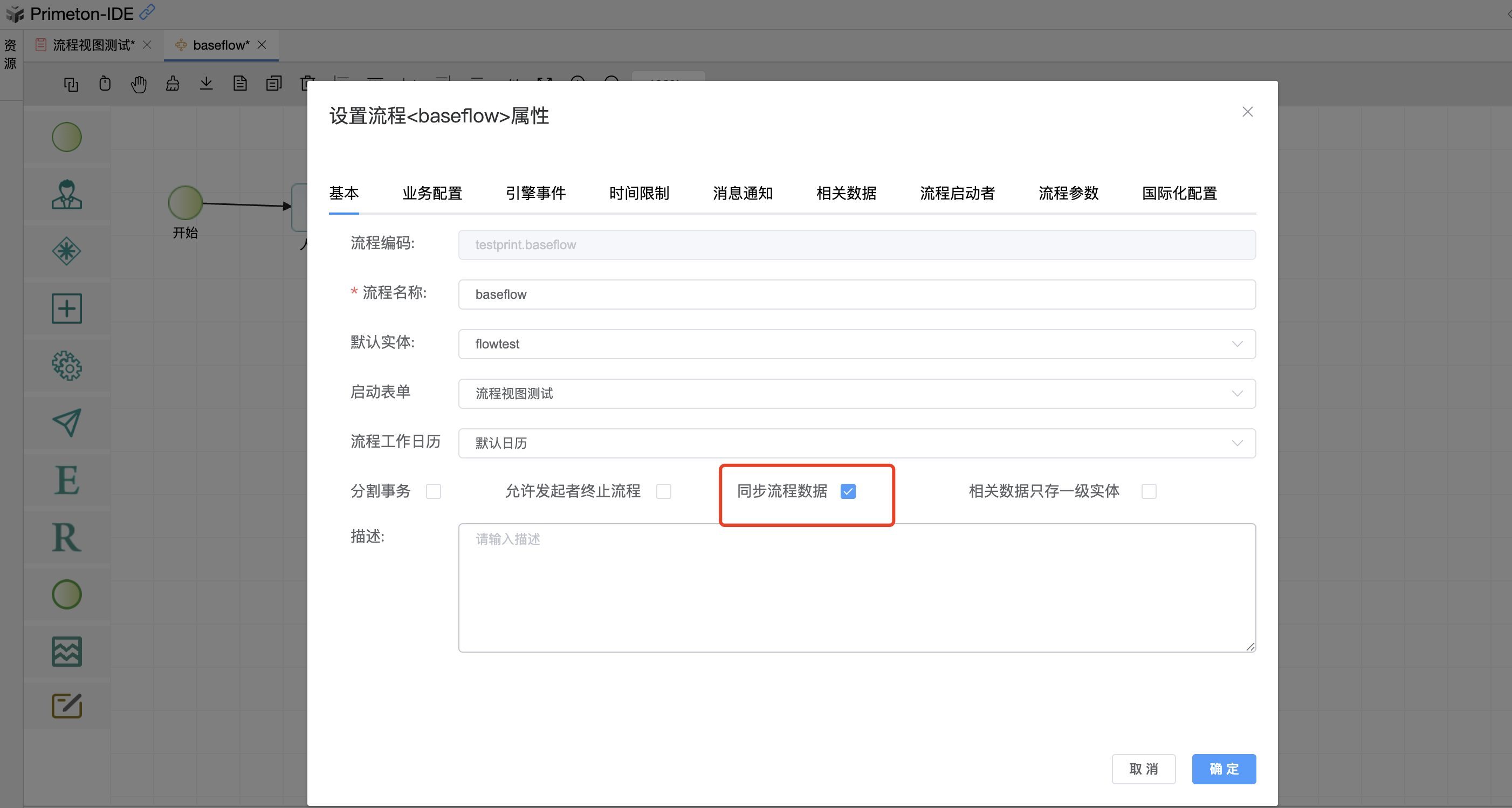1512x808 pixels.
Task: Click the edit note palette icon
Action: pyautogui.click(x=66, y=706)
